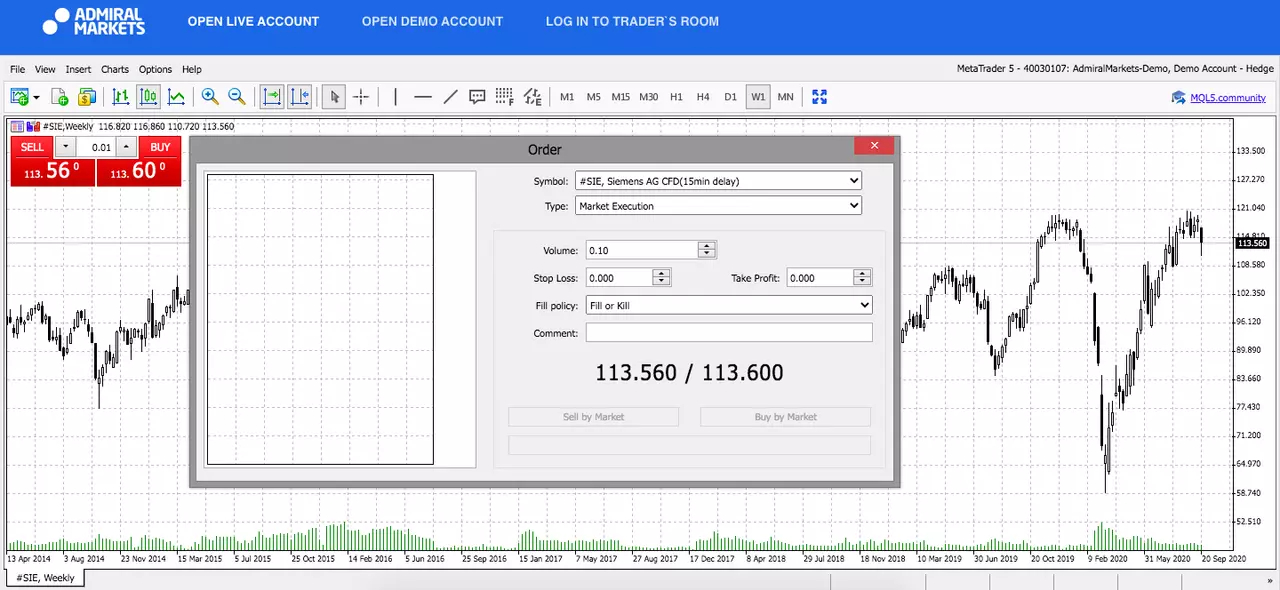Open the Help menu
This screenshot has height=590, width=1280.
(191, 69)
